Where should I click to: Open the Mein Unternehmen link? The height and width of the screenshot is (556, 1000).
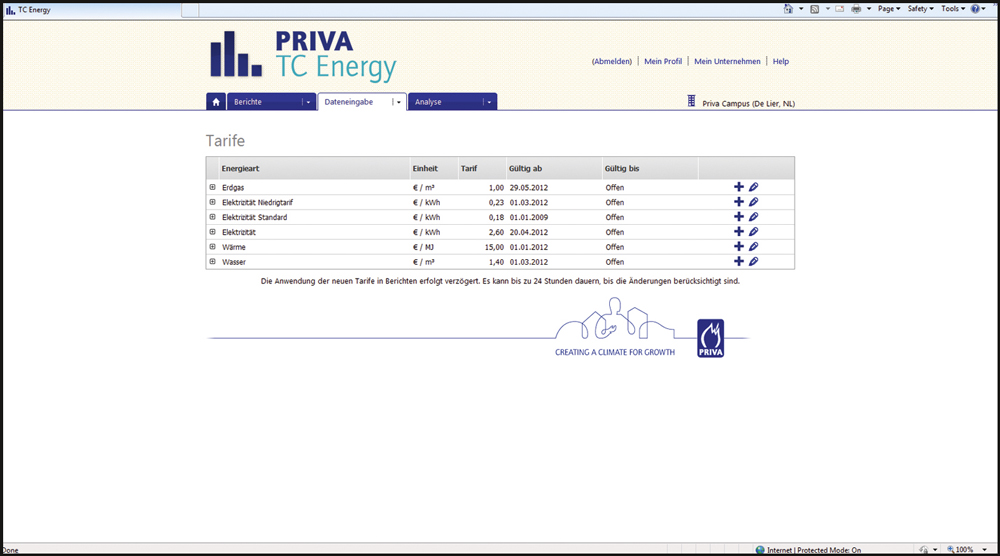tap(727, 61)
